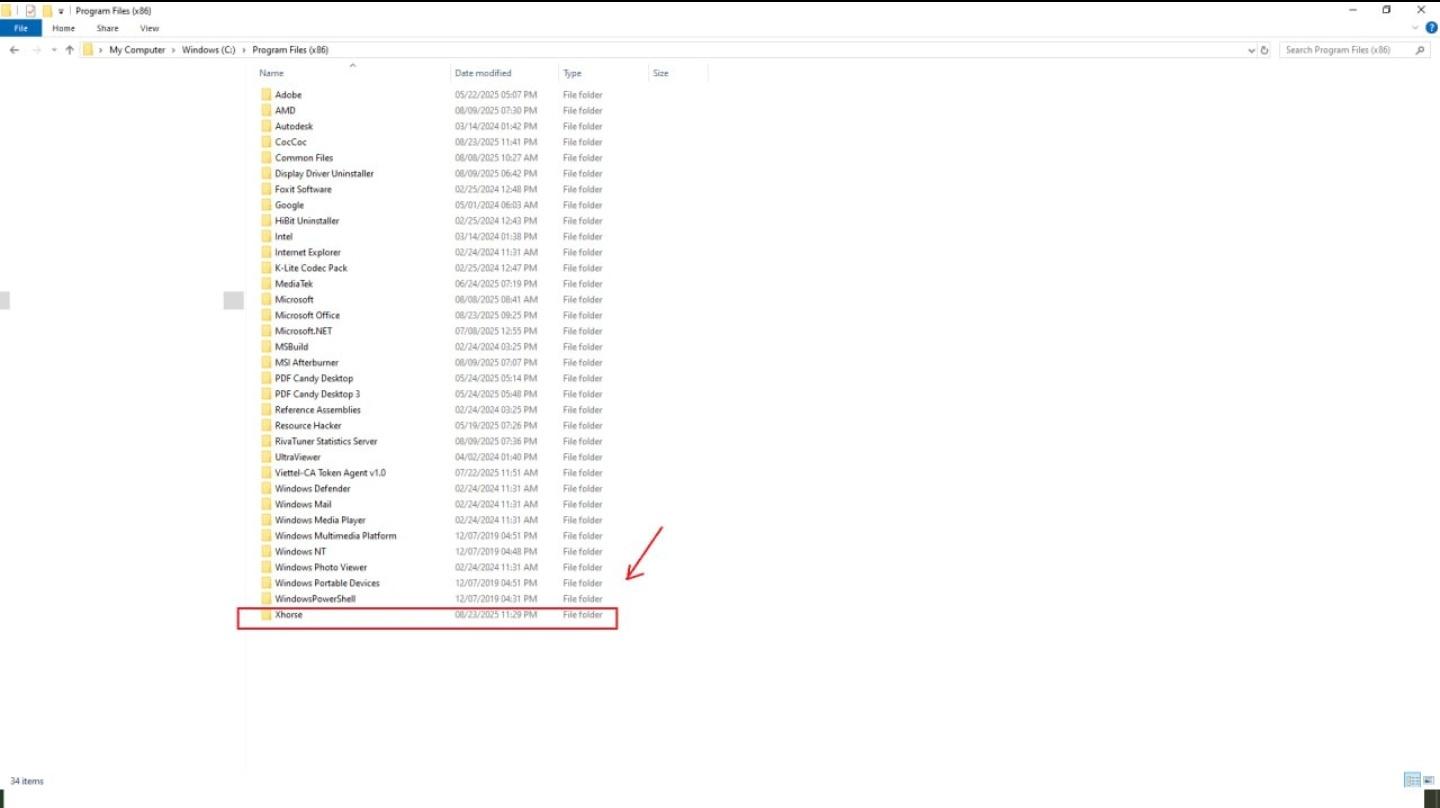Go back to the previous folder
1440x808 pixels.
[x=14, y=50]
